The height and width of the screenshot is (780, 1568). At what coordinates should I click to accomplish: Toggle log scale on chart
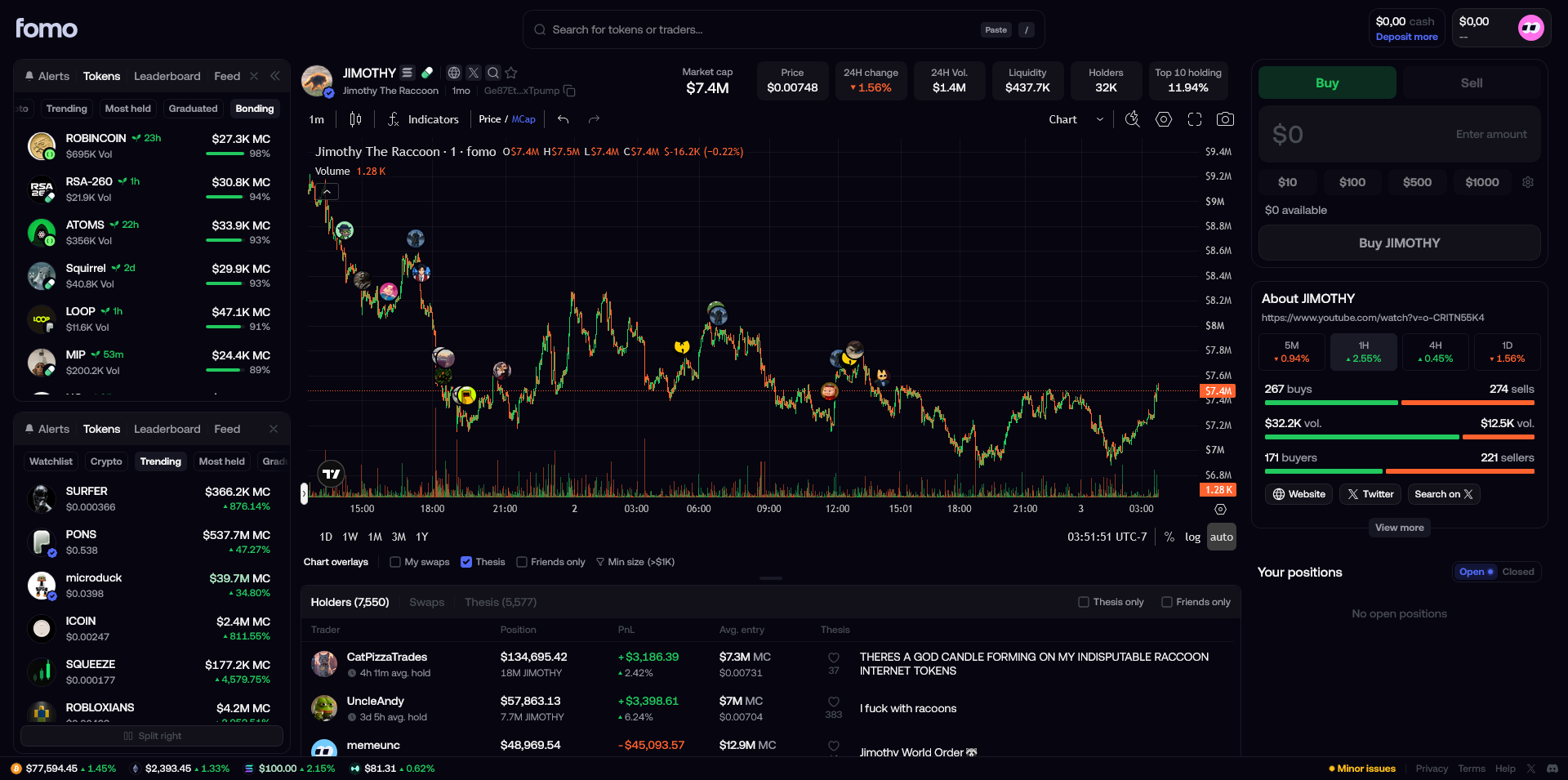[1192, 537]
